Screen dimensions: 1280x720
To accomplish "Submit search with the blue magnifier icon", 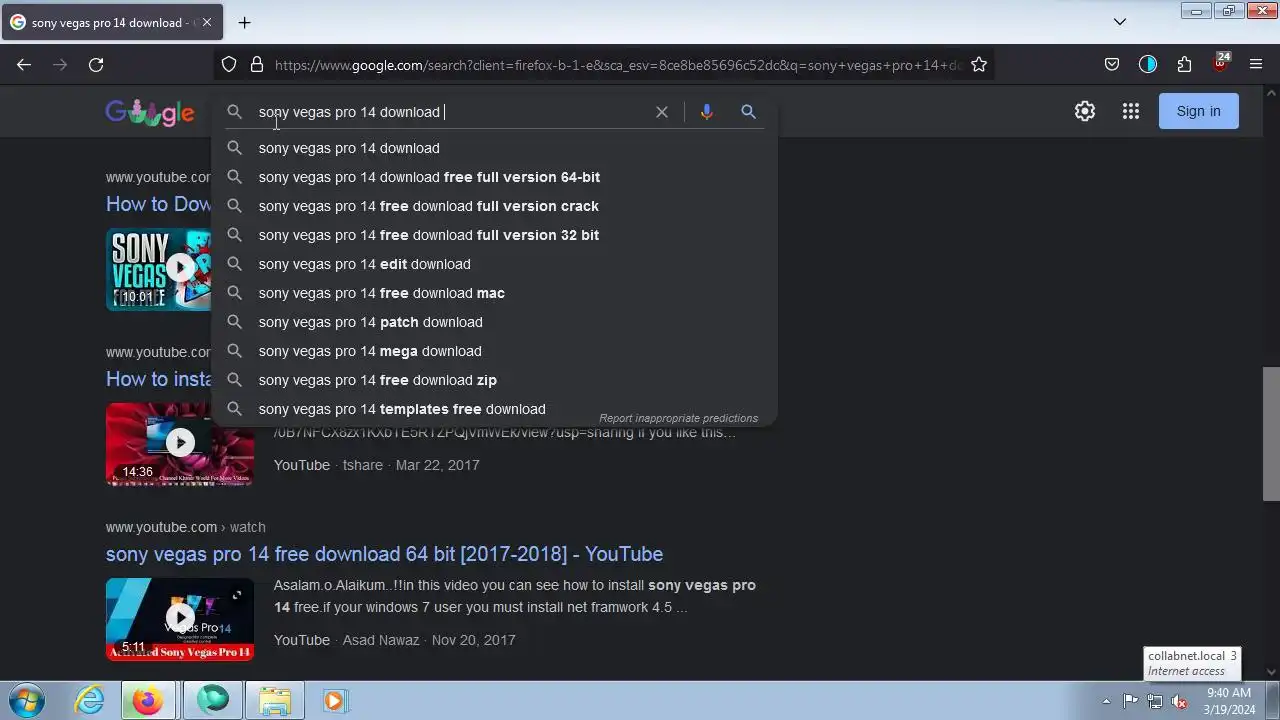I will tap(748, 112).
